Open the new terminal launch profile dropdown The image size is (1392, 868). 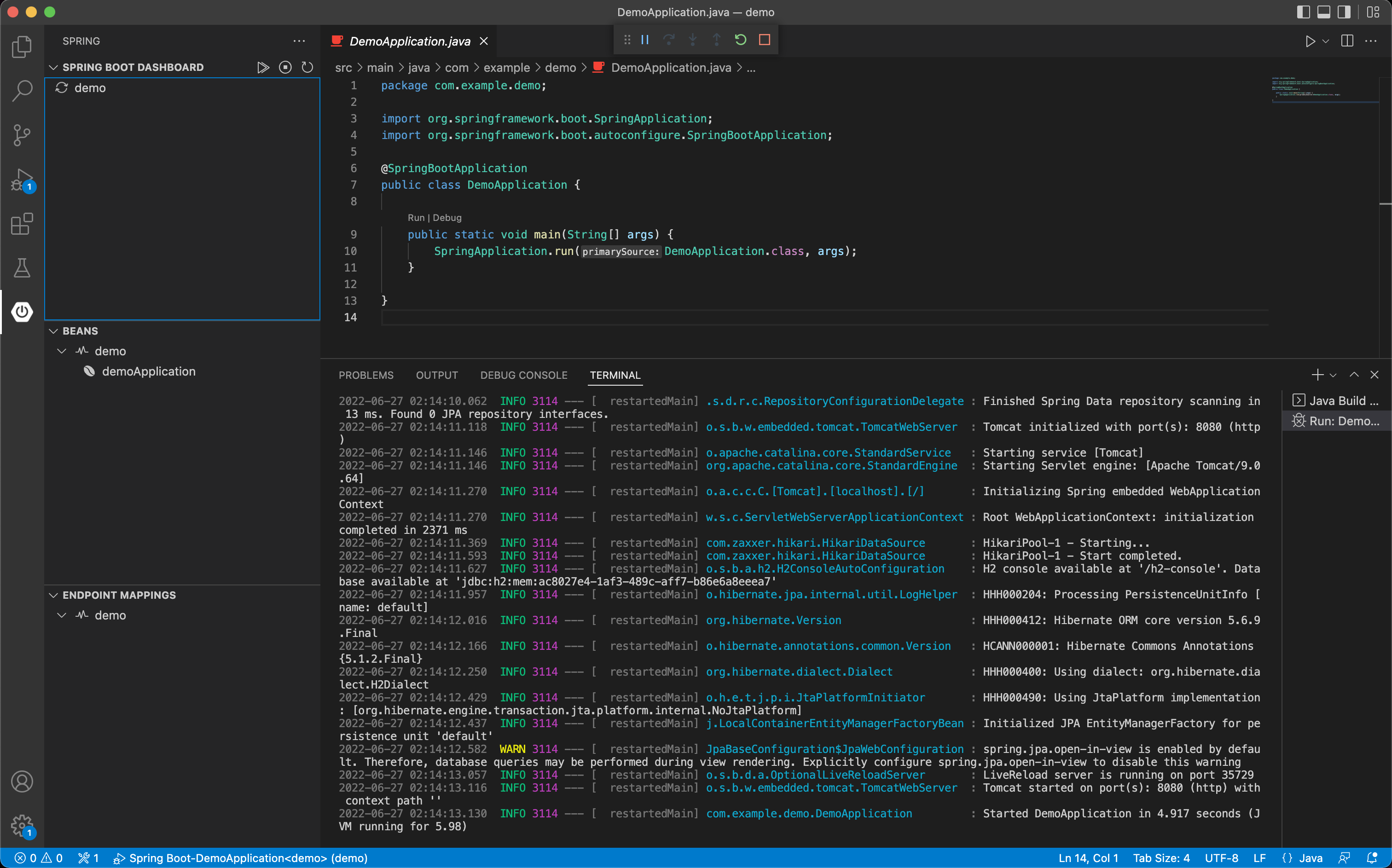pos(1333,376)
